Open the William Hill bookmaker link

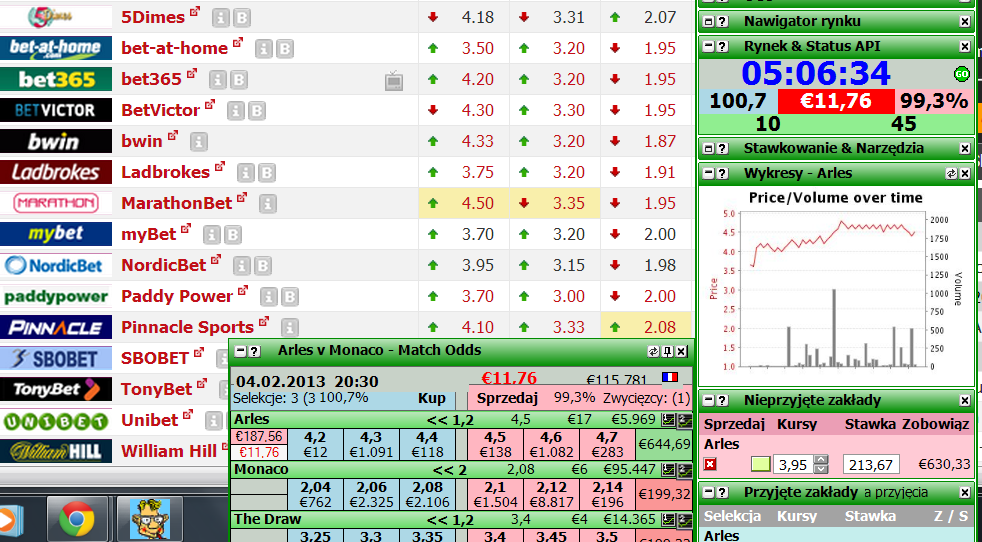(x=168, y=451)
